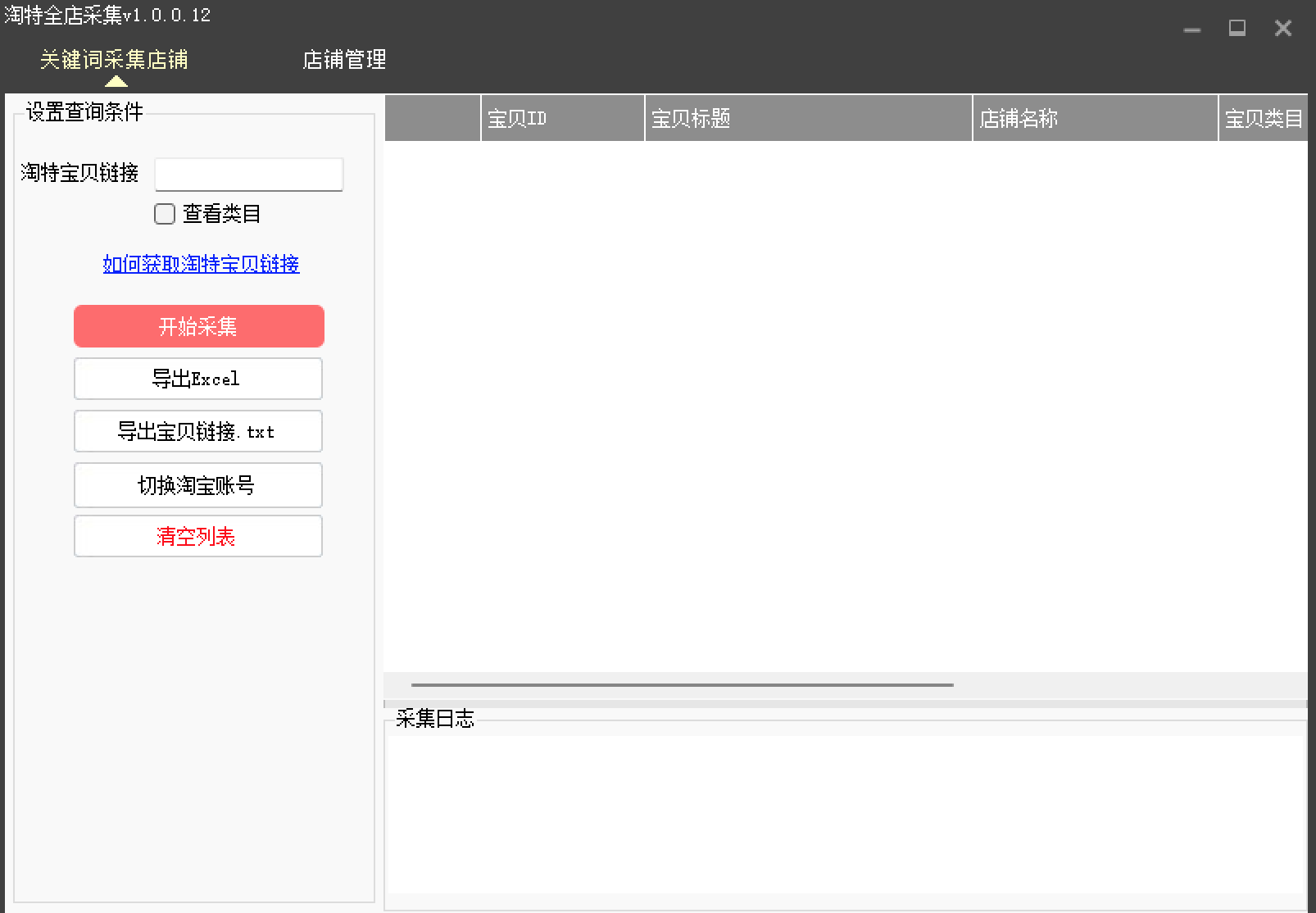The image size is (1316, 913).
Task: Minimize the 淘特全店采集 window
Action: 1192,29
